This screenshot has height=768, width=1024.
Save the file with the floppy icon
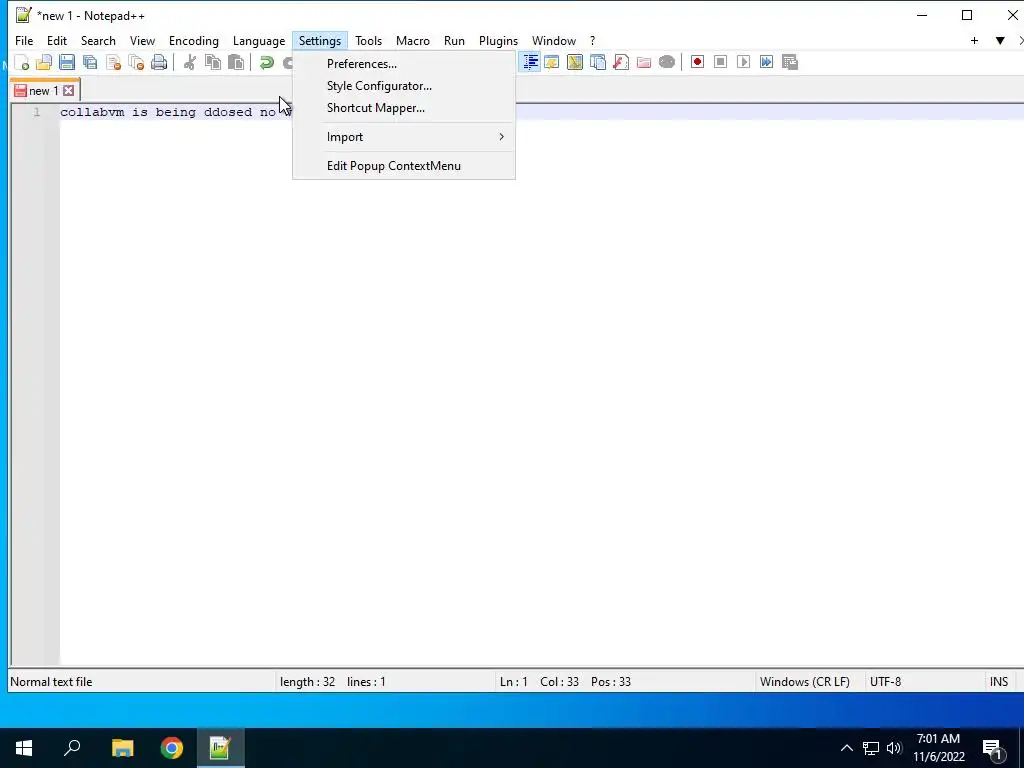click(x=67, y=62)
